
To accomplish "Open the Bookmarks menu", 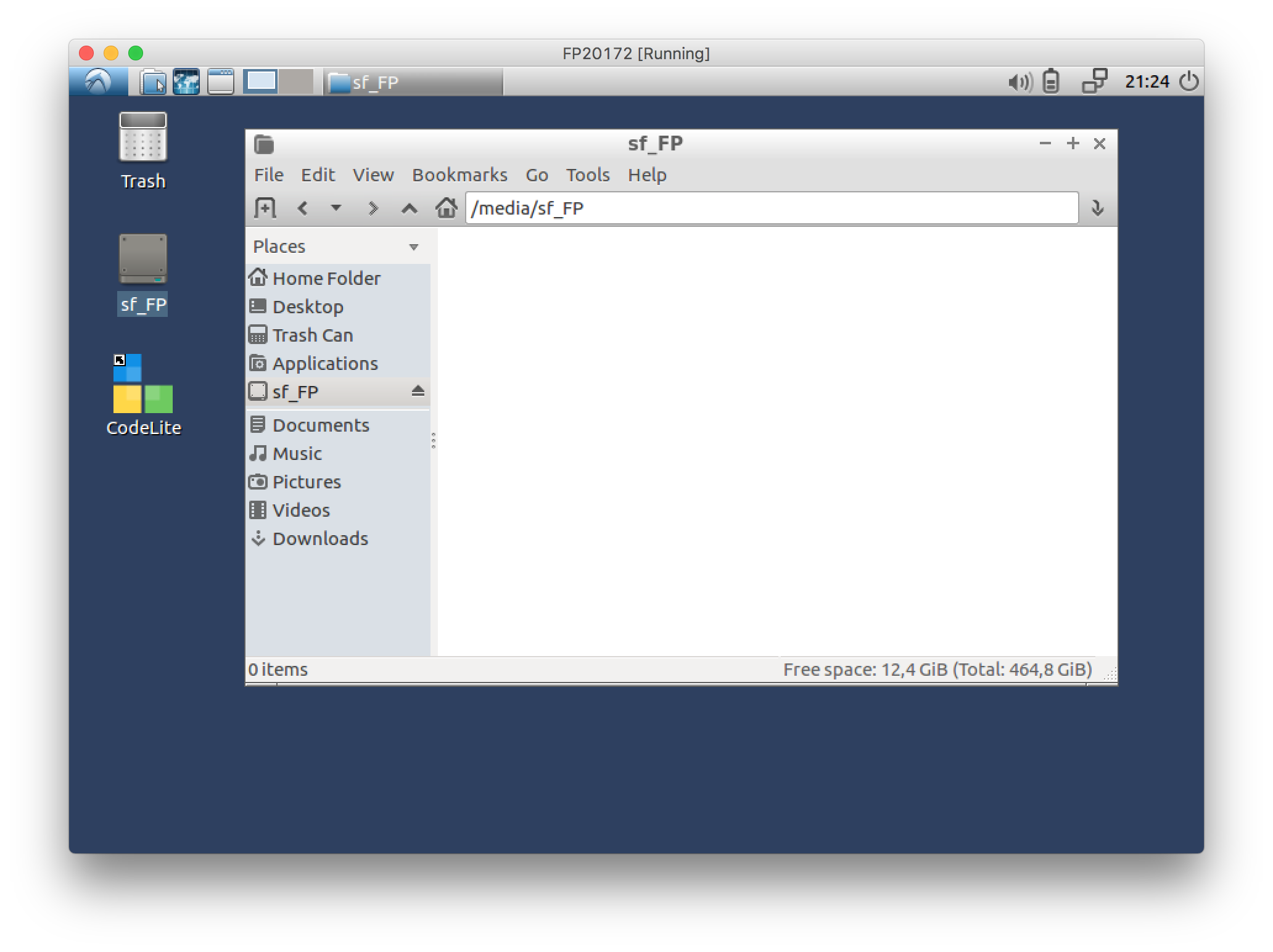I will click(x=459, y=175).
